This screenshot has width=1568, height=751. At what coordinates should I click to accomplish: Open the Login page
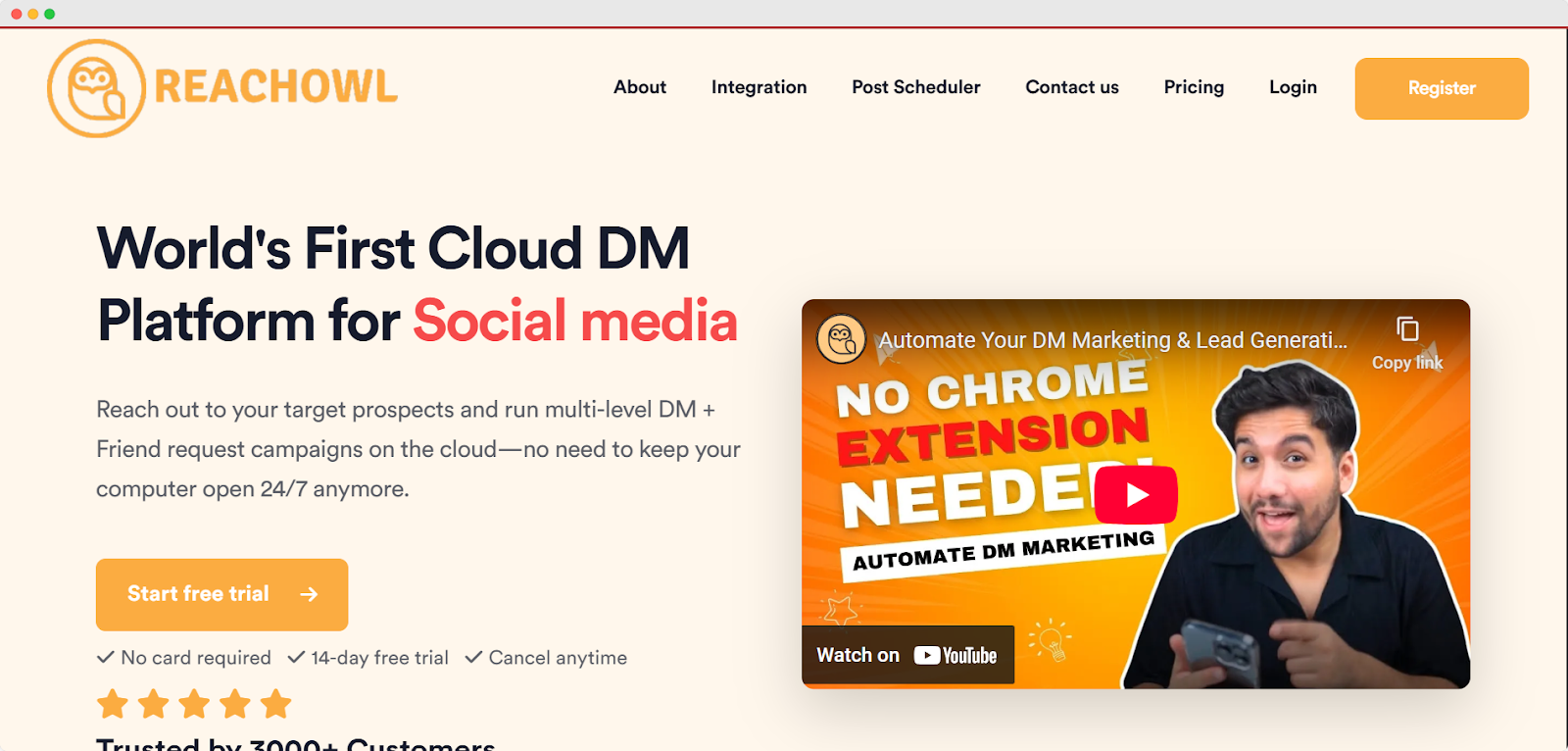pyautogui.click(x=1293, y=87)
